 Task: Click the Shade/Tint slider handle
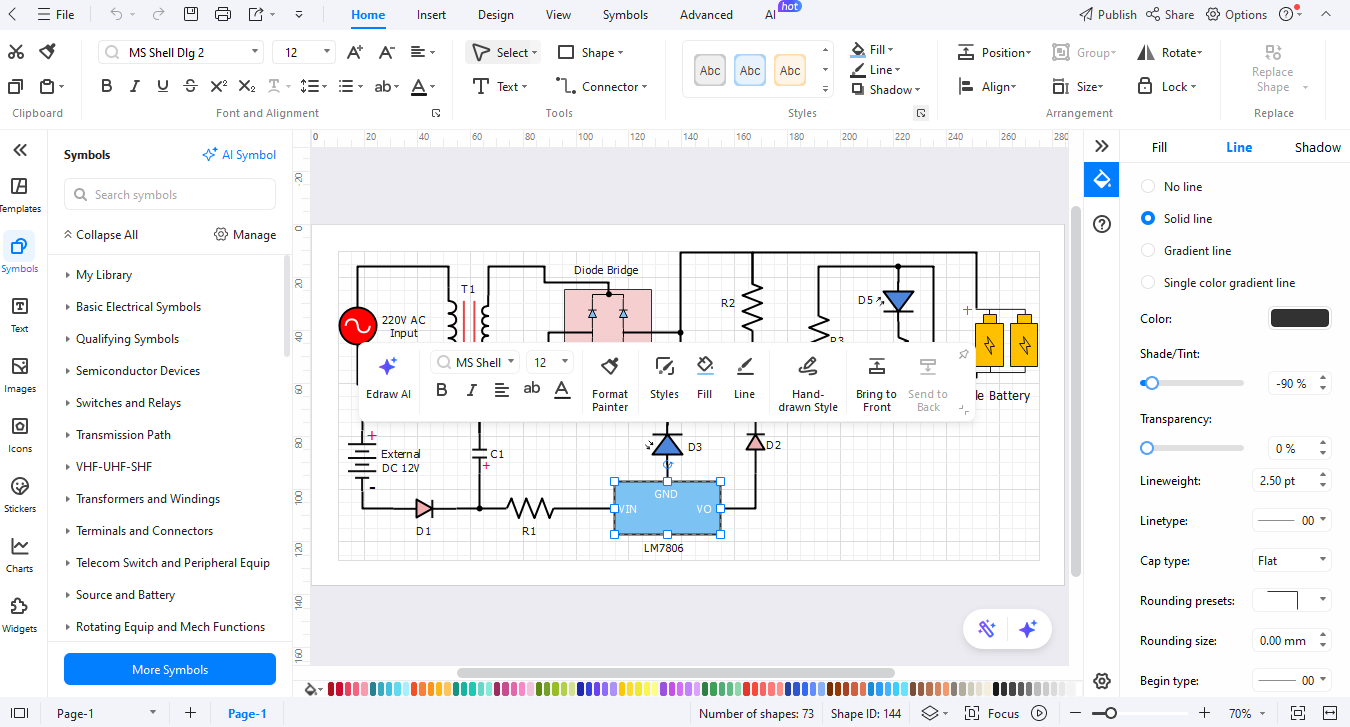tap(1151, 383)
